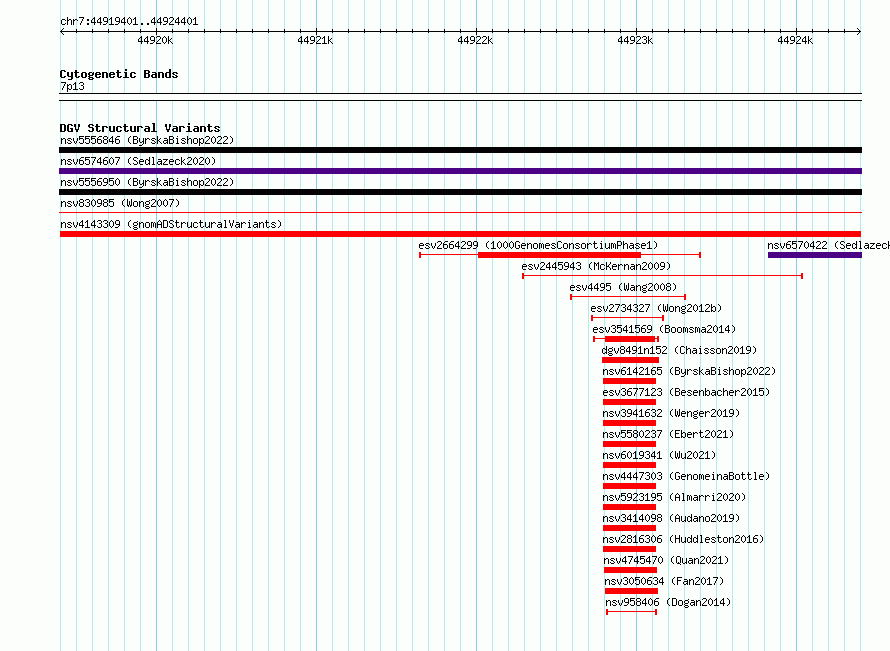Image resolution: width=890 pixels, height=651 pixels.
Task: Open nsv5923195 (Almarri2020) label
Action: click(x=674, y=497)
